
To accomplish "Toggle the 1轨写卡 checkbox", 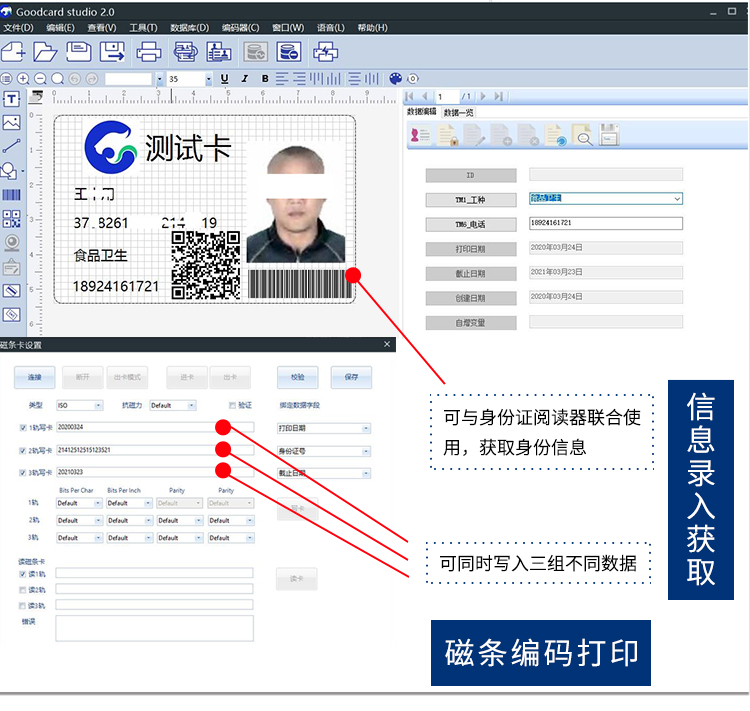I will pos(23,428).
